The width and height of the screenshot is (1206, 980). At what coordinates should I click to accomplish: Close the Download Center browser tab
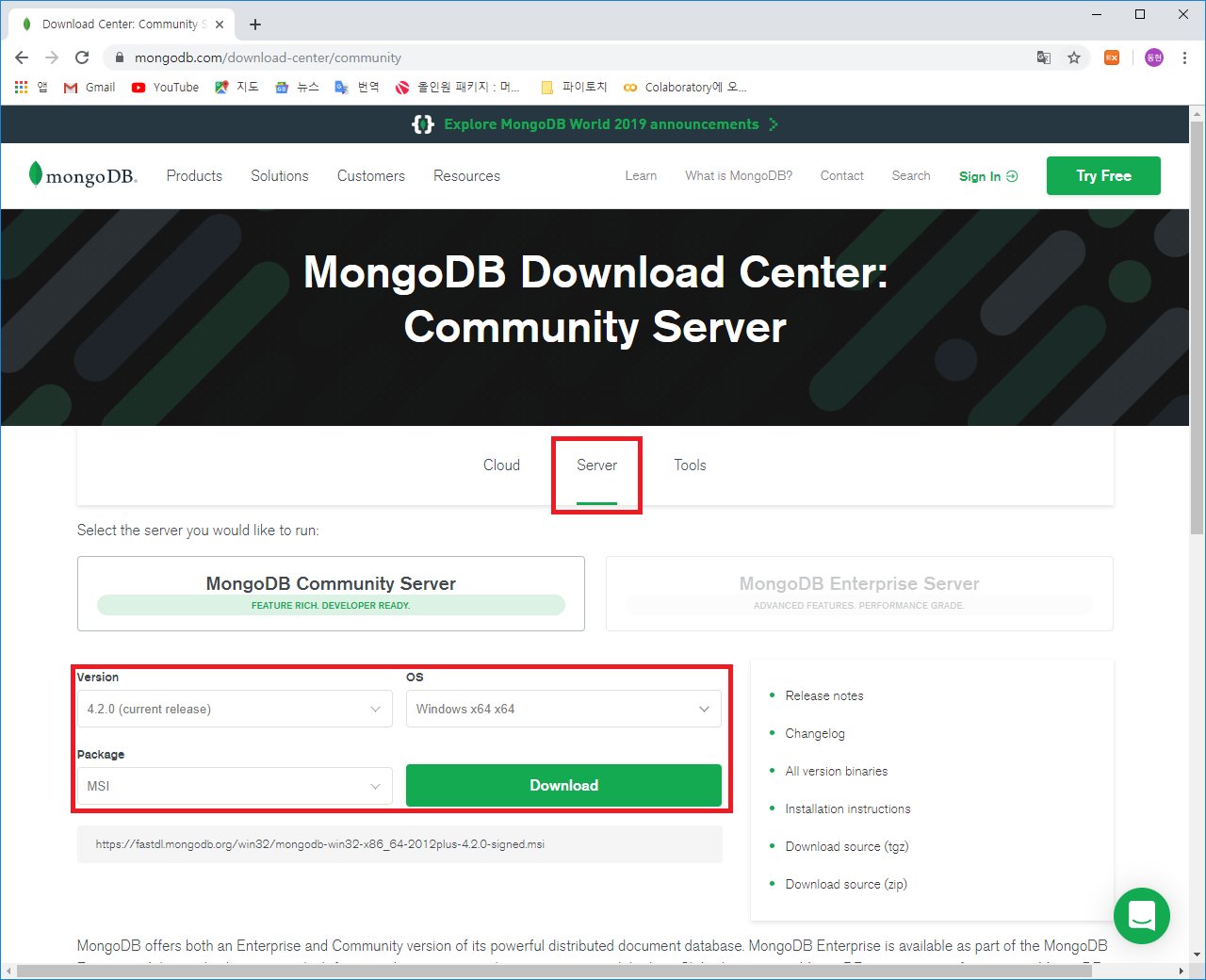(x=220, y=24)
